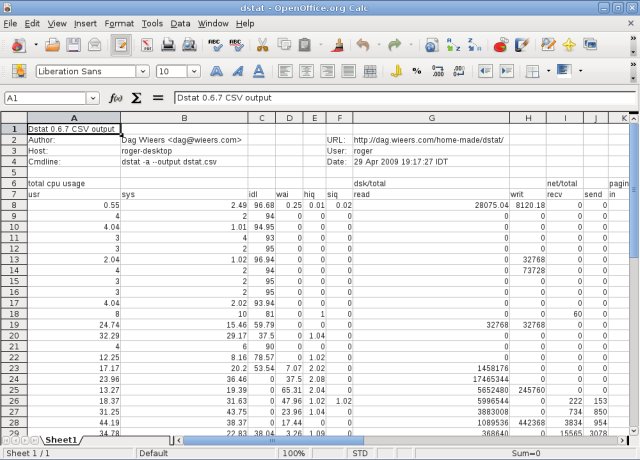The image size is (640, 460).
Task: Click the Justified alignment icon
Action: pyautogui.click(x=349, y=71)
